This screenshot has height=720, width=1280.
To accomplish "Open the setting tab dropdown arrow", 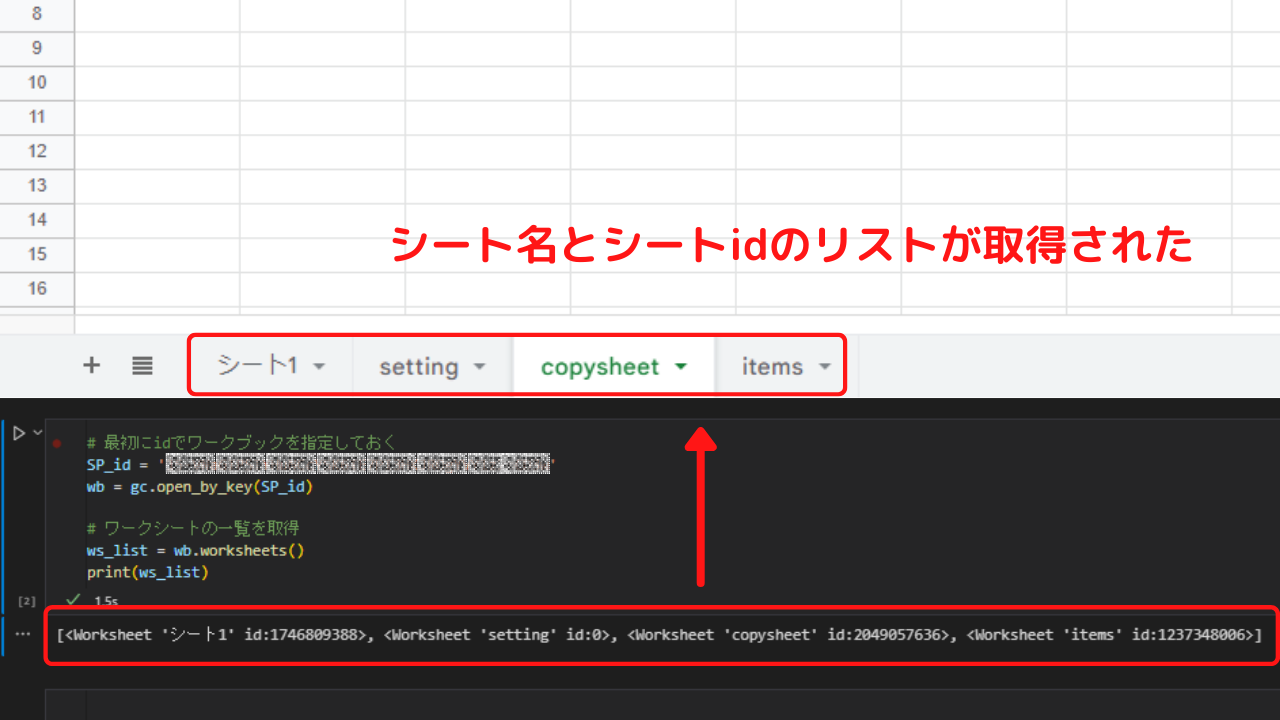I will coord(479,366).
